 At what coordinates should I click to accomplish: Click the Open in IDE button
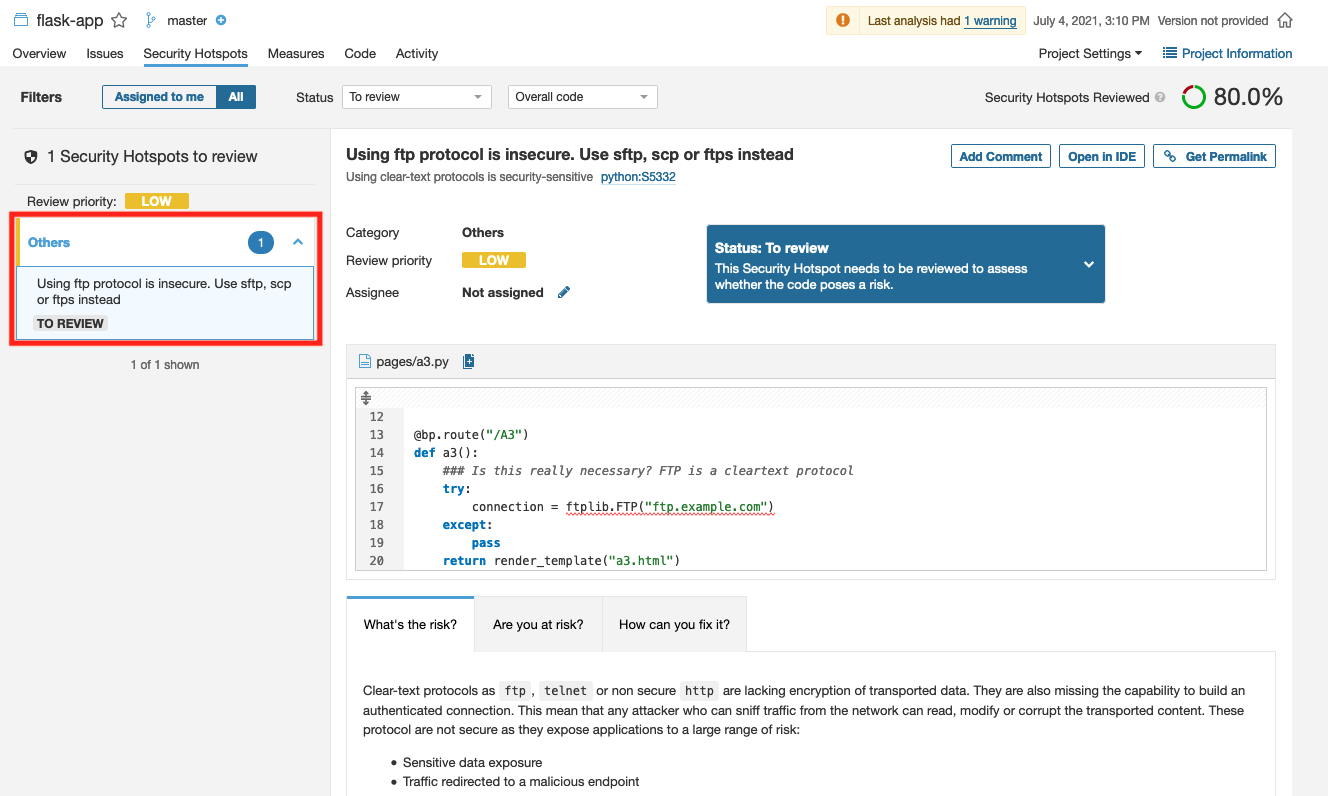click(1102, 156)
